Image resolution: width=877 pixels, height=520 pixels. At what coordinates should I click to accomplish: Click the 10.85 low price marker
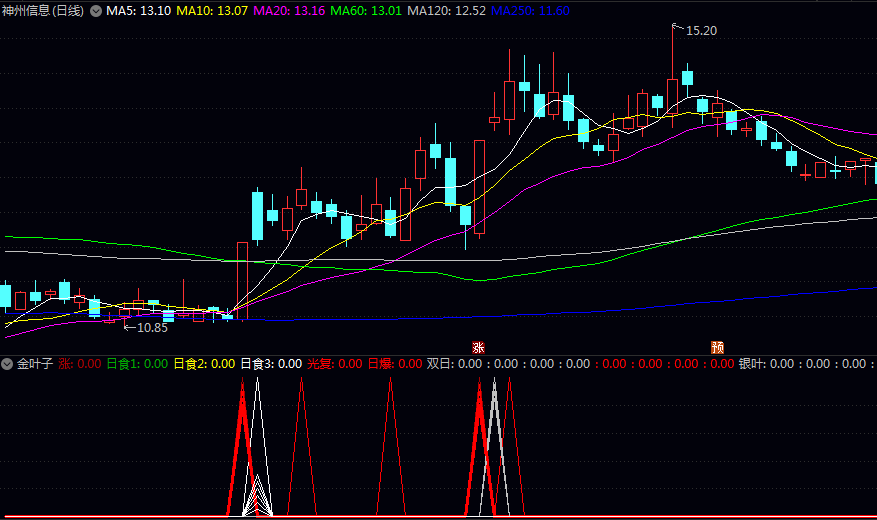click(x=151, y=327)
